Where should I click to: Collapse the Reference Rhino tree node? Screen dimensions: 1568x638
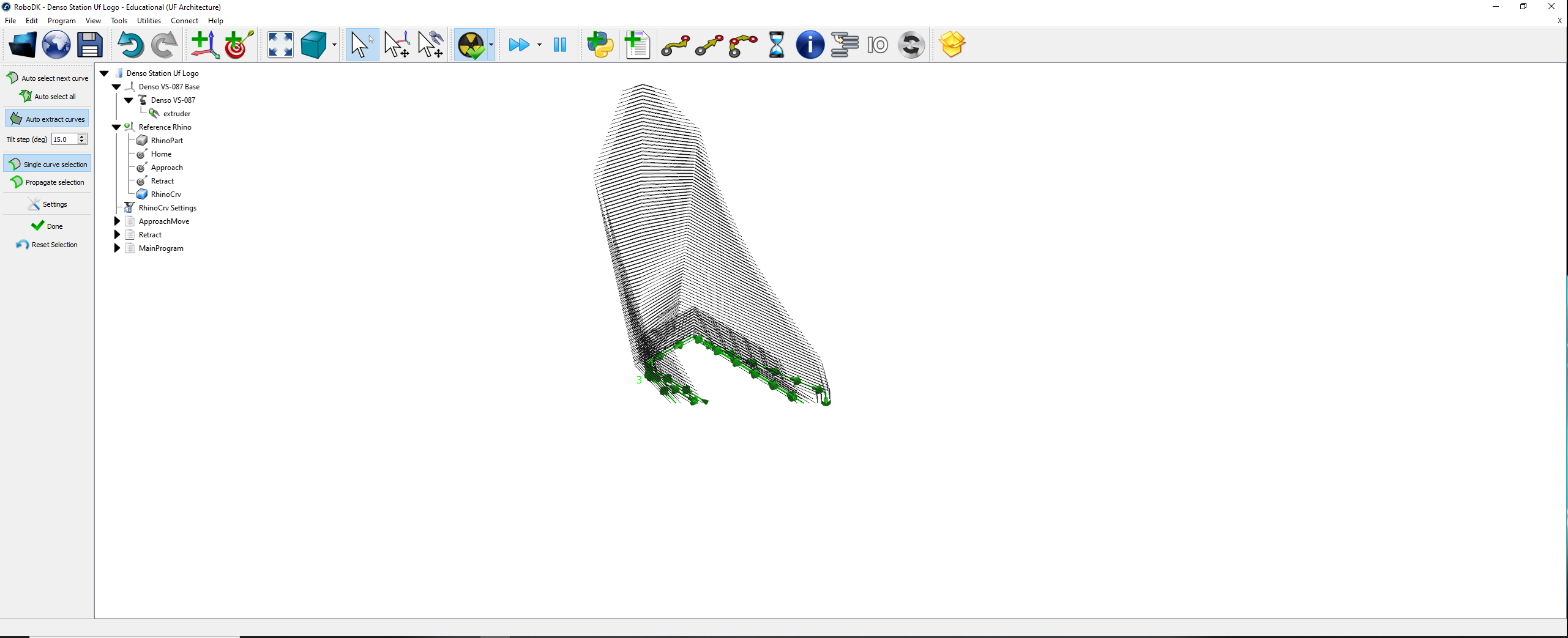pos(116,127)
